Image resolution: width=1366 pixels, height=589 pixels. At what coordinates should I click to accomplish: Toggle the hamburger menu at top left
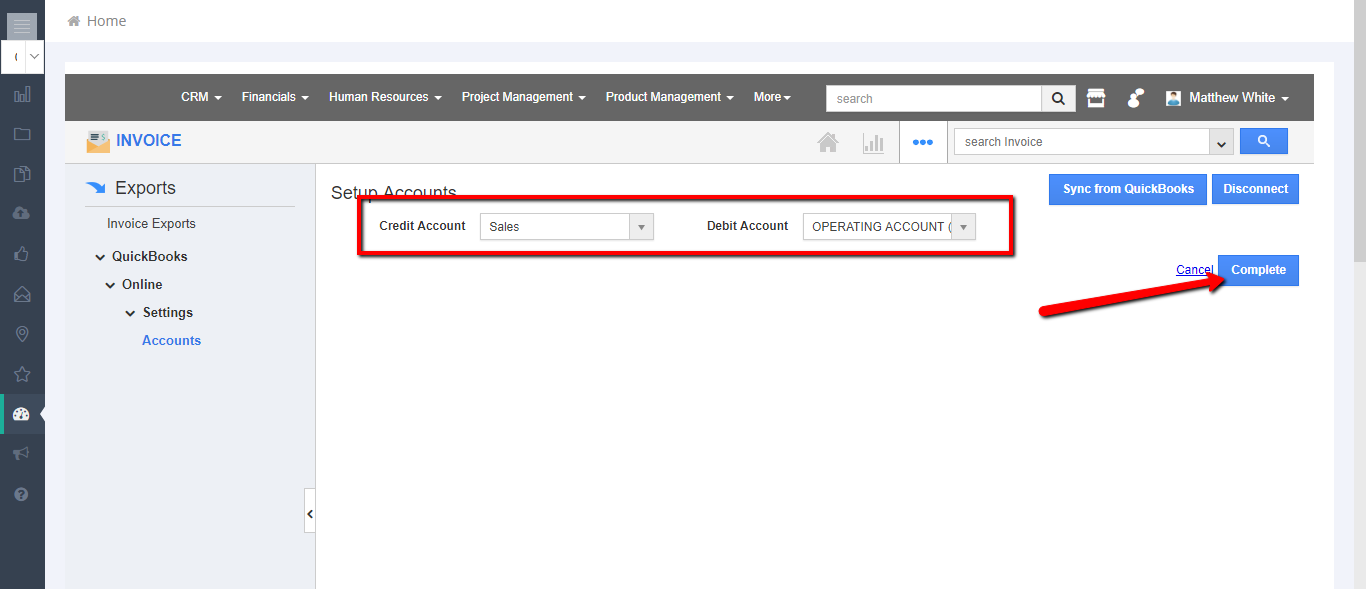tap(22, 25)
